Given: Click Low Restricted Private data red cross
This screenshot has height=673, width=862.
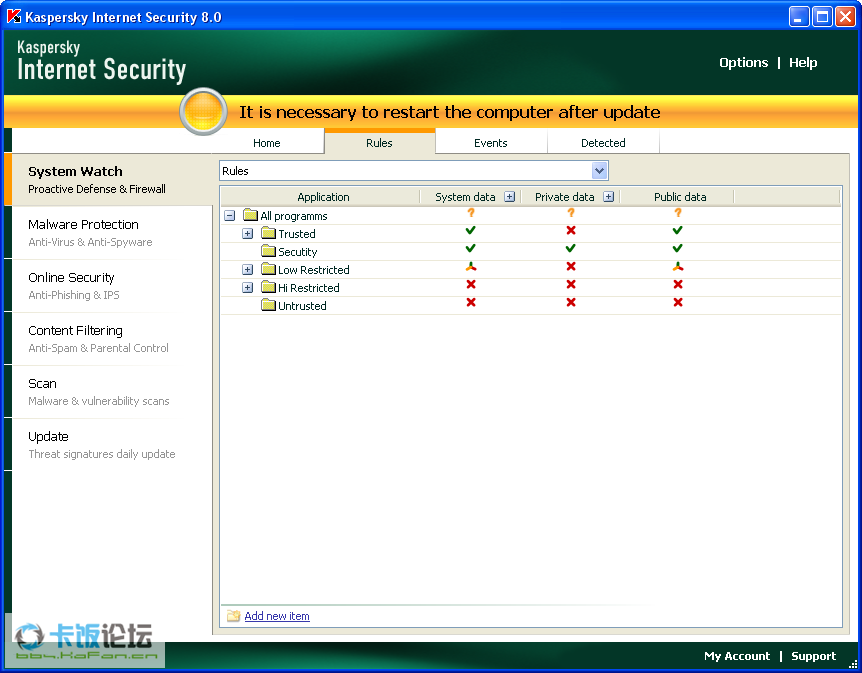Looking at the screenshot, I should pos(571,266).
